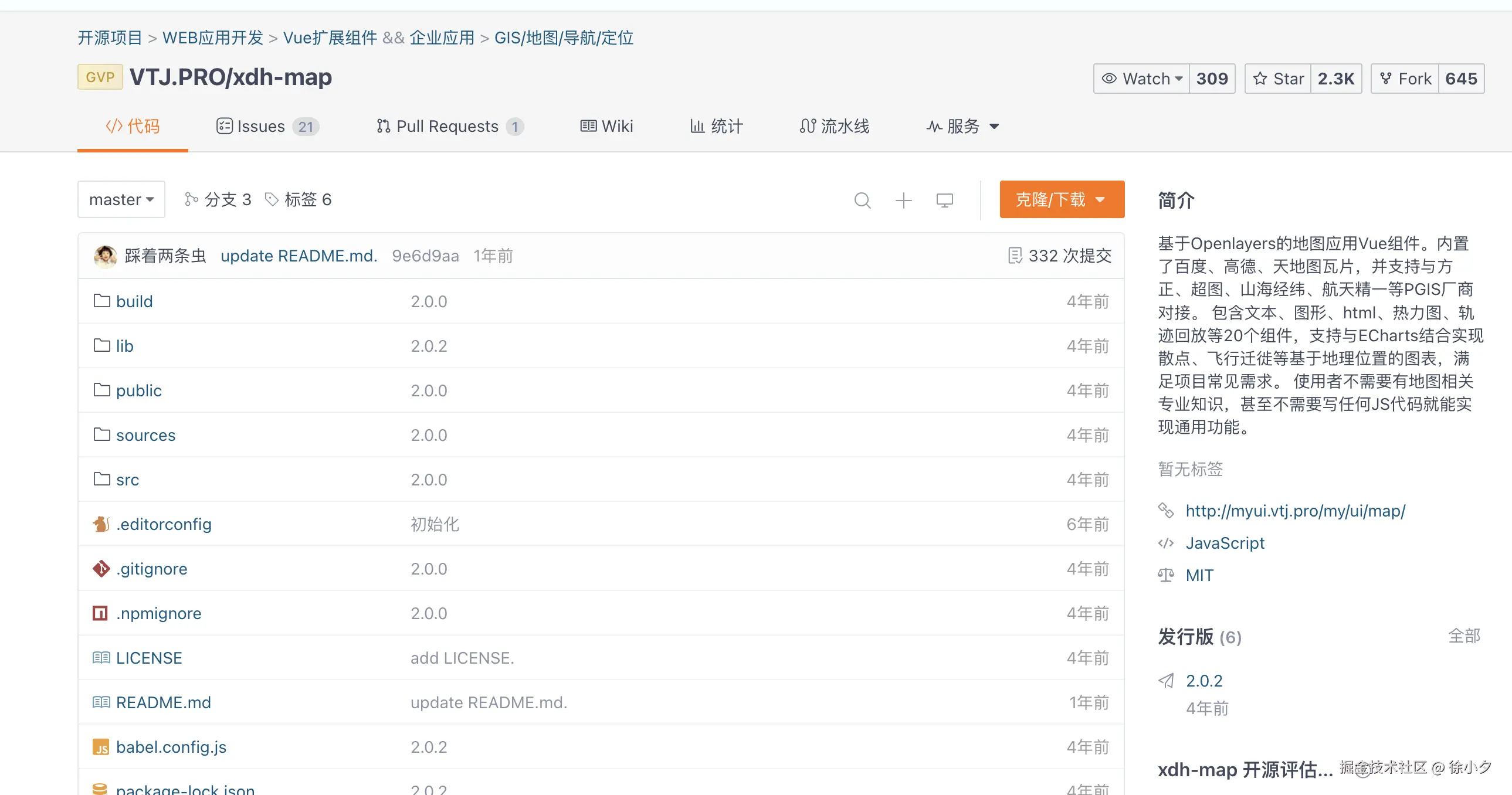Open the master branch dropdown
This screenshot has height=795, width=1512.
pos(121,199)
